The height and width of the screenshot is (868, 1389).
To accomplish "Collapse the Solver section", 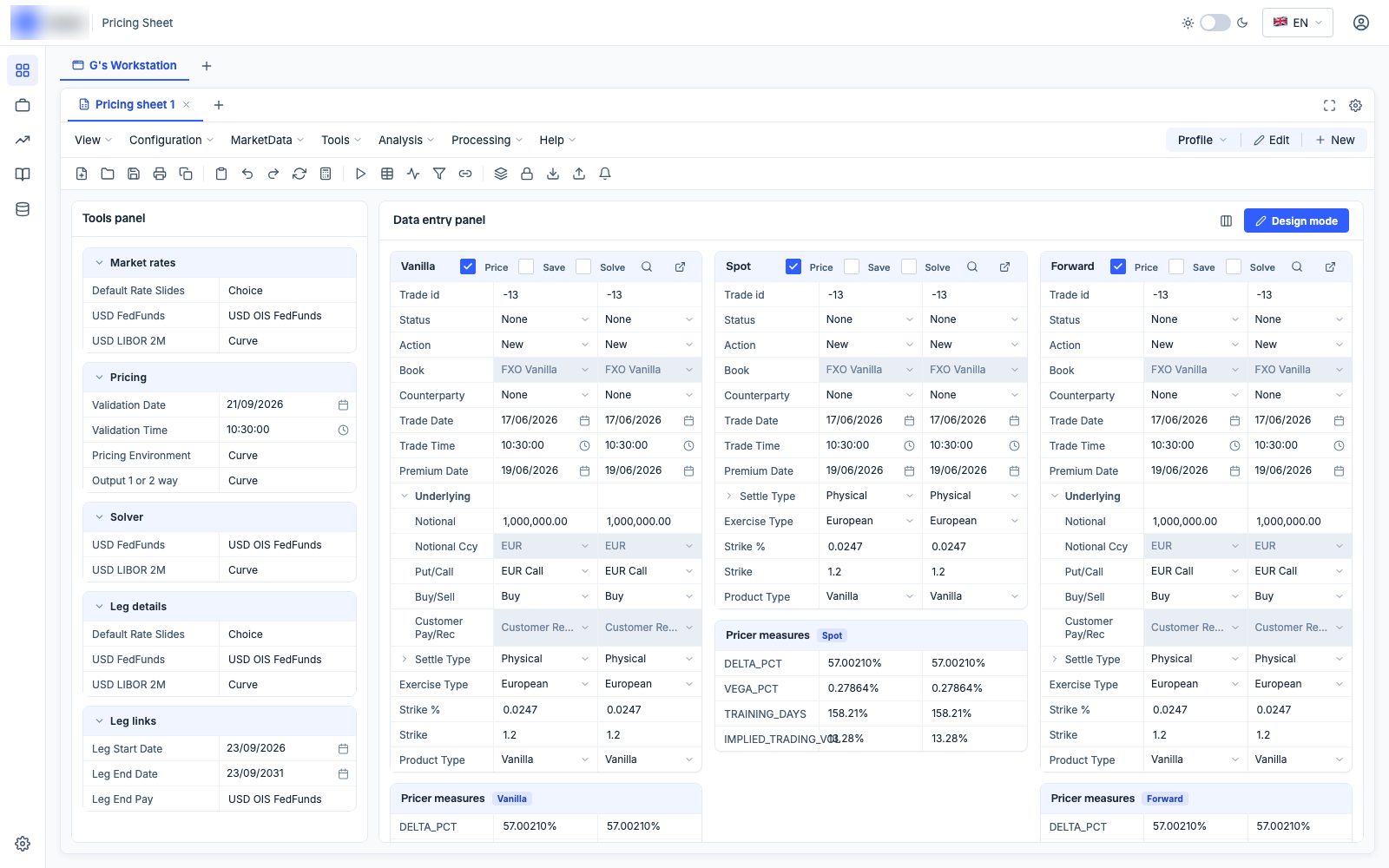I will (x=99, y=517).
